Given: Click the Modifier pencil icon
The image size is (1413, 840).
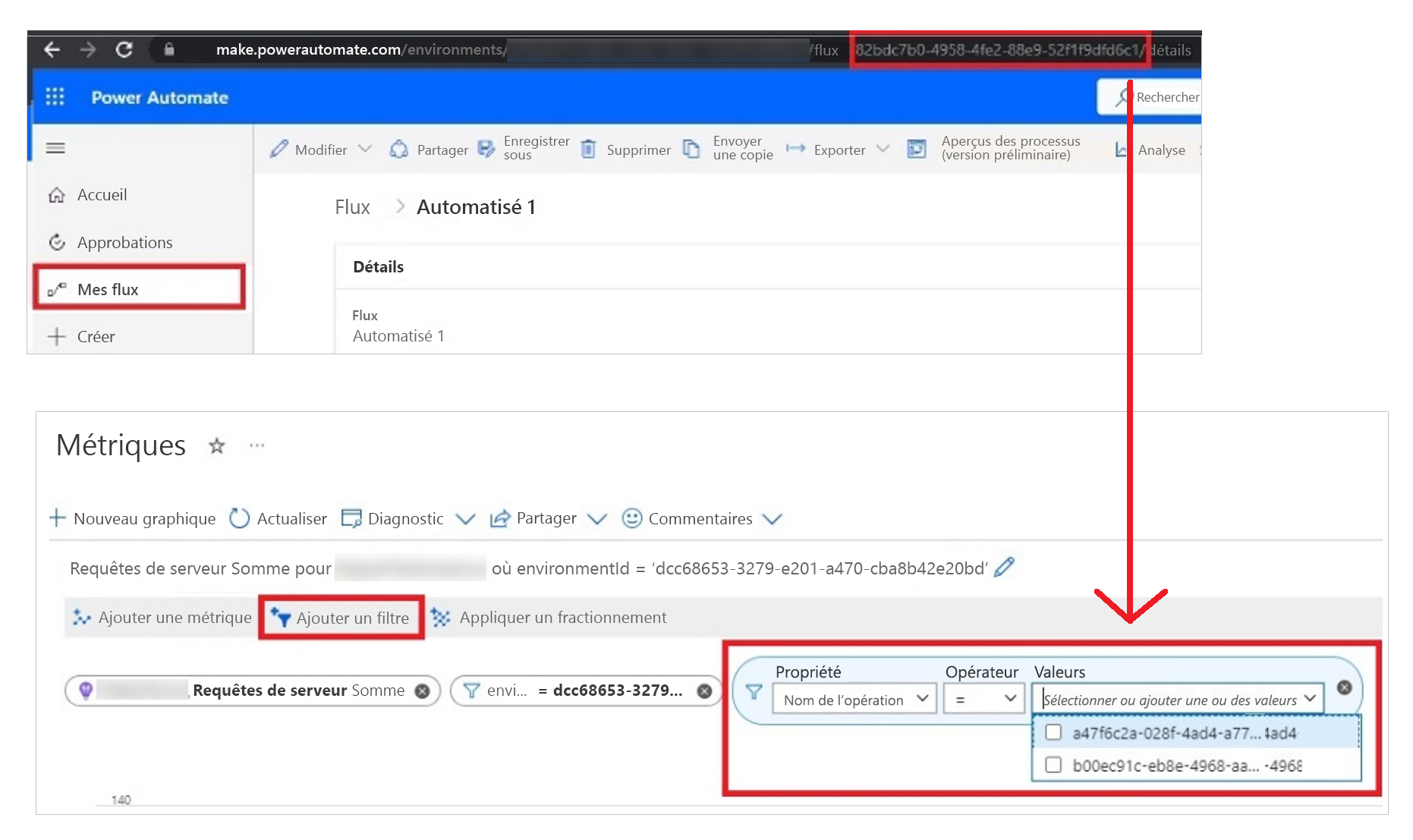Looking at the screenshot, I should [x=279, y=149].
